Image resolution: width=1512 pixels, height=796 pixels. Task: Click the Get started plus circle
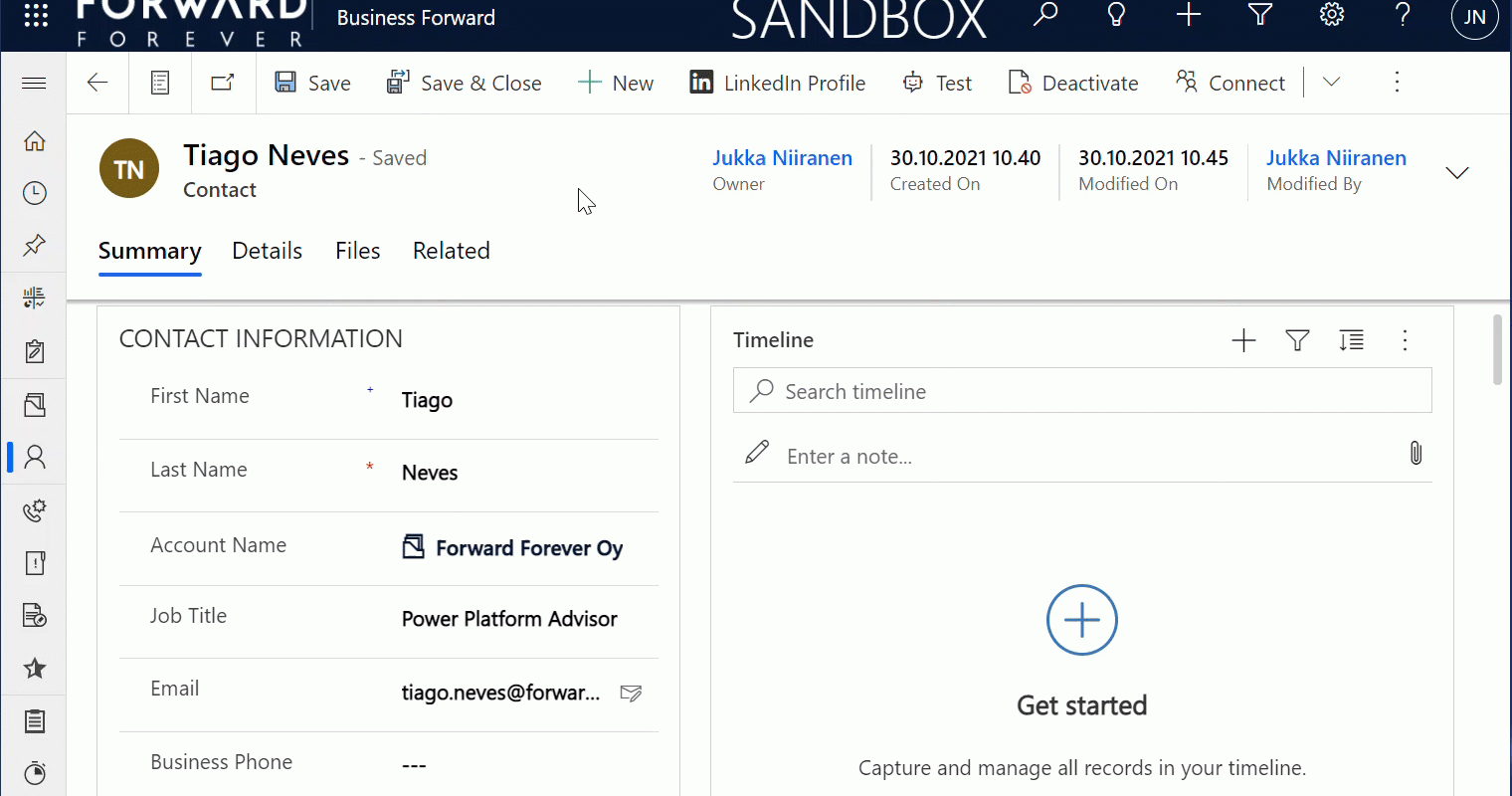pyautogui.click(x=1082, y=620)
